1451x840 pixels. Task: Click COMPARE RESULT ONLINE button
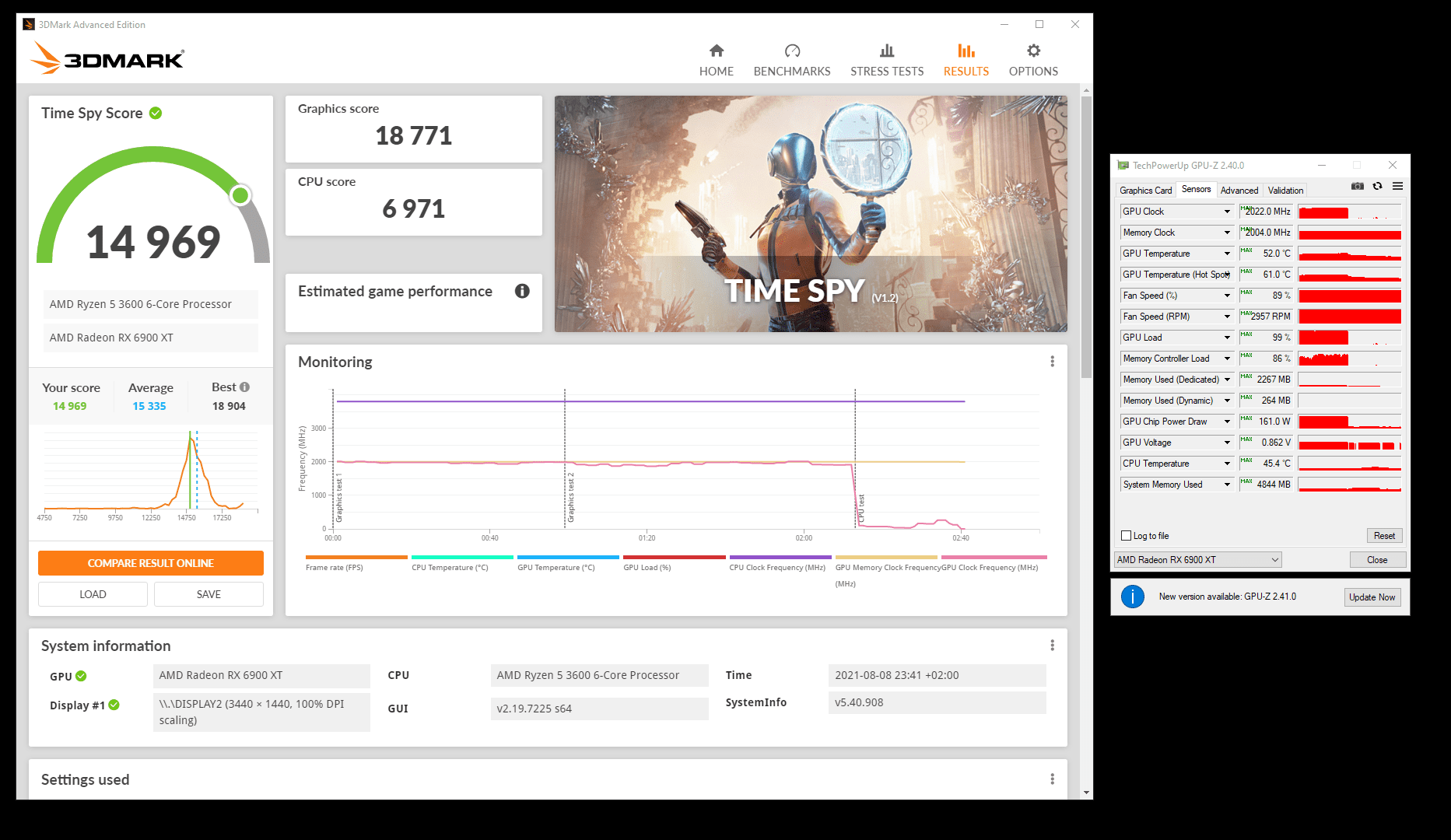click(x=151, y=563)
